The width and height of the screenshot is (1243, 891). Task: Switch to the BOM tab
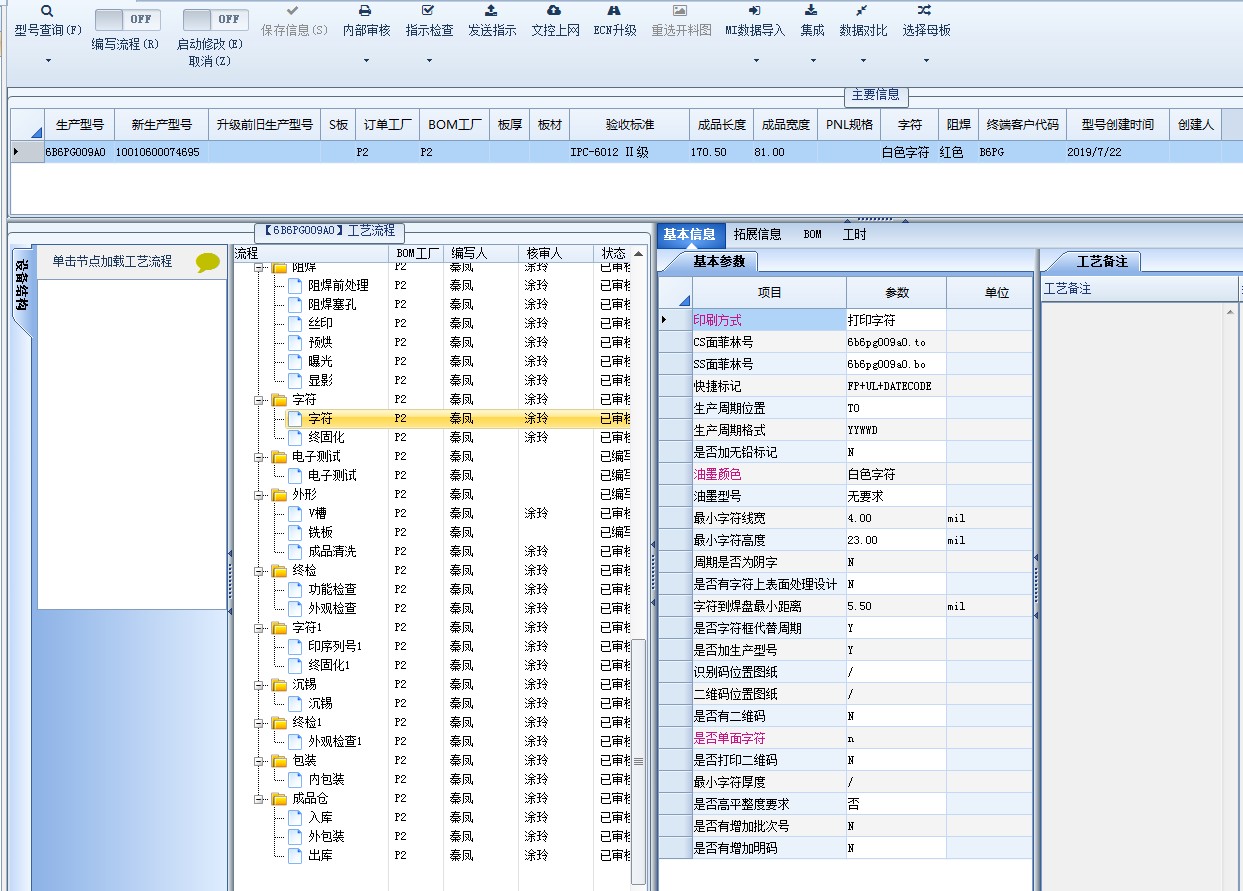tap(812, 234)
